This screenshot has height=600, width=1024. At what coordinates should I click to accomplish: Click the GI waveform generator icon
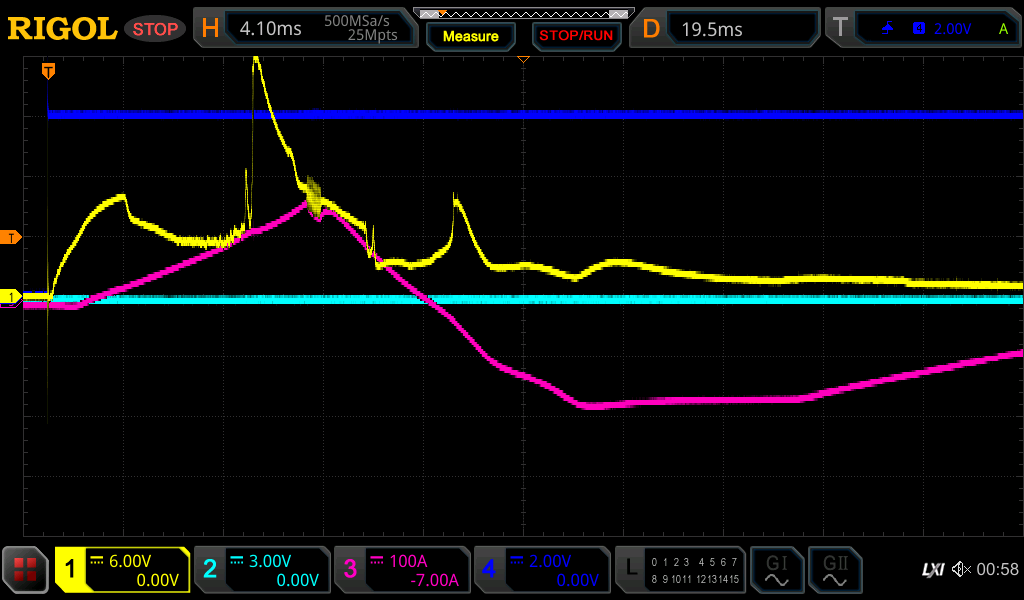point(776,570)
